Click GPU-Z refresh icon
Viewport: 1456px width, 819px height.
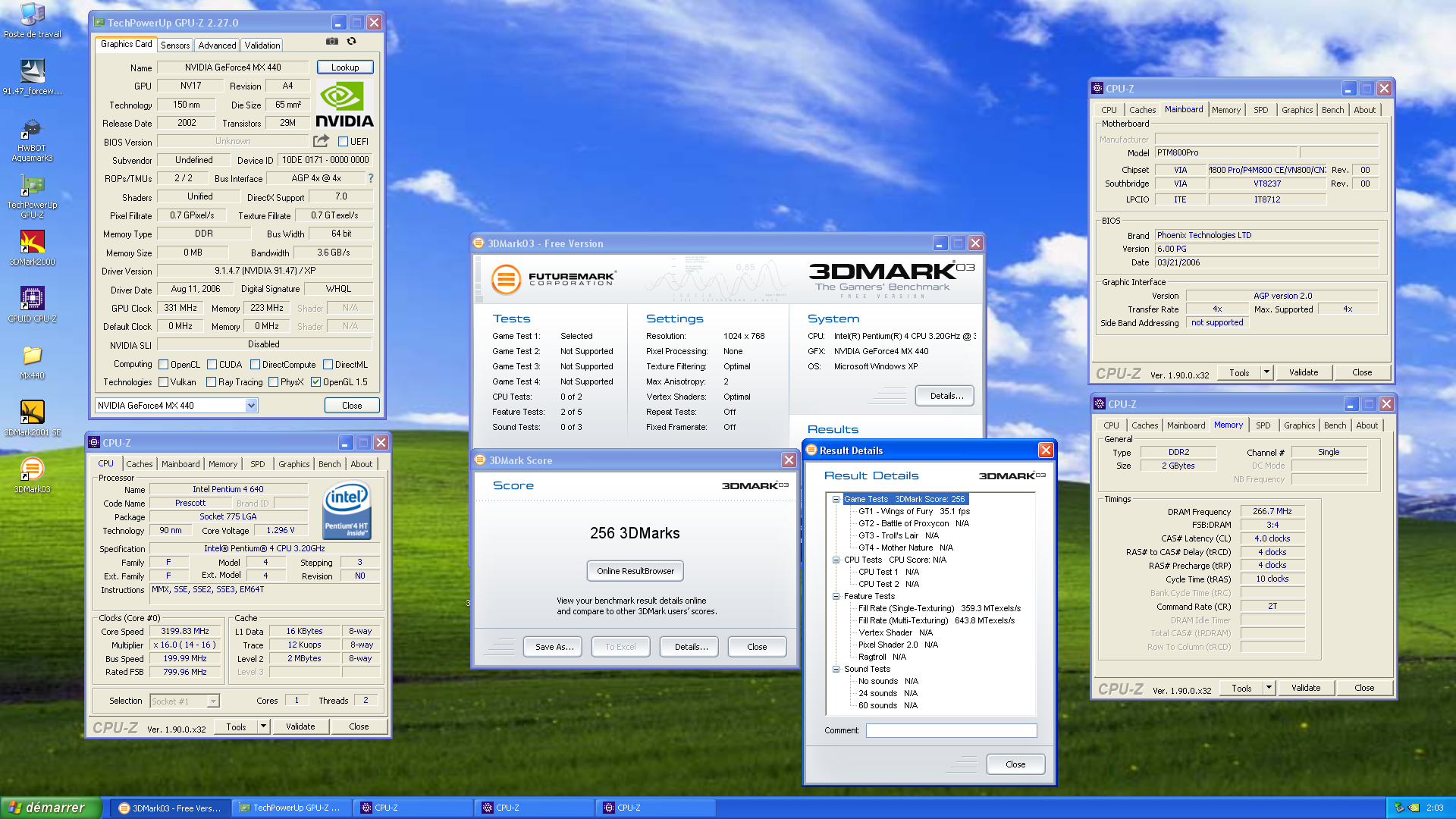[x=351, y=41]
